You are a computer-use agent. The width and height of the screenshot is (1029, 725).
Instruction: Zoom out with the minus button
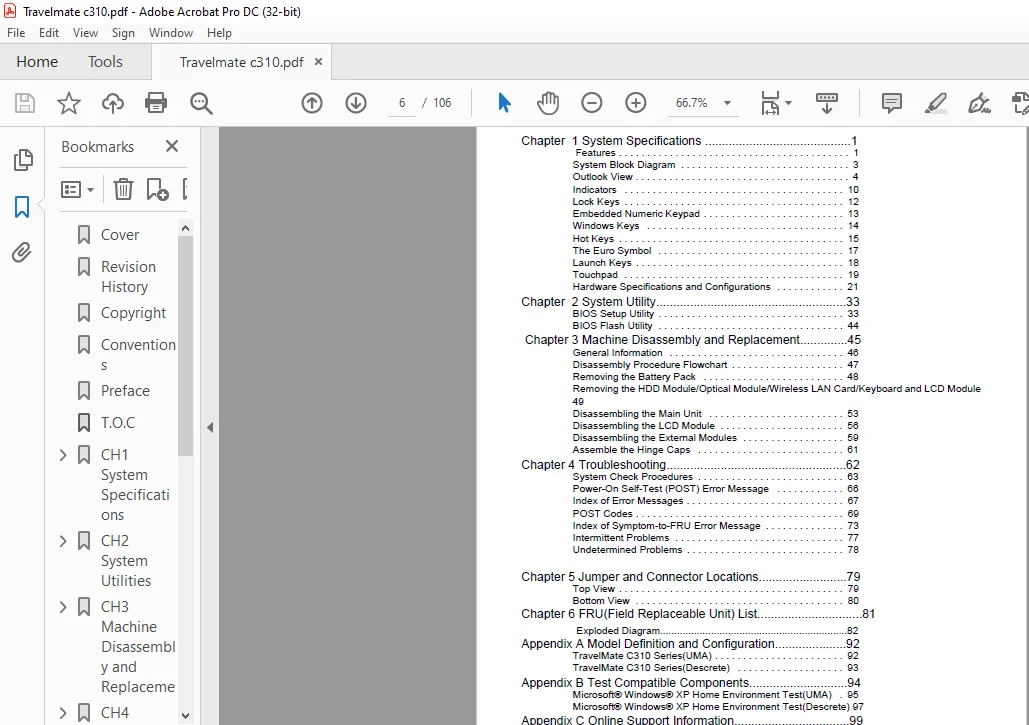coord(591,103)
